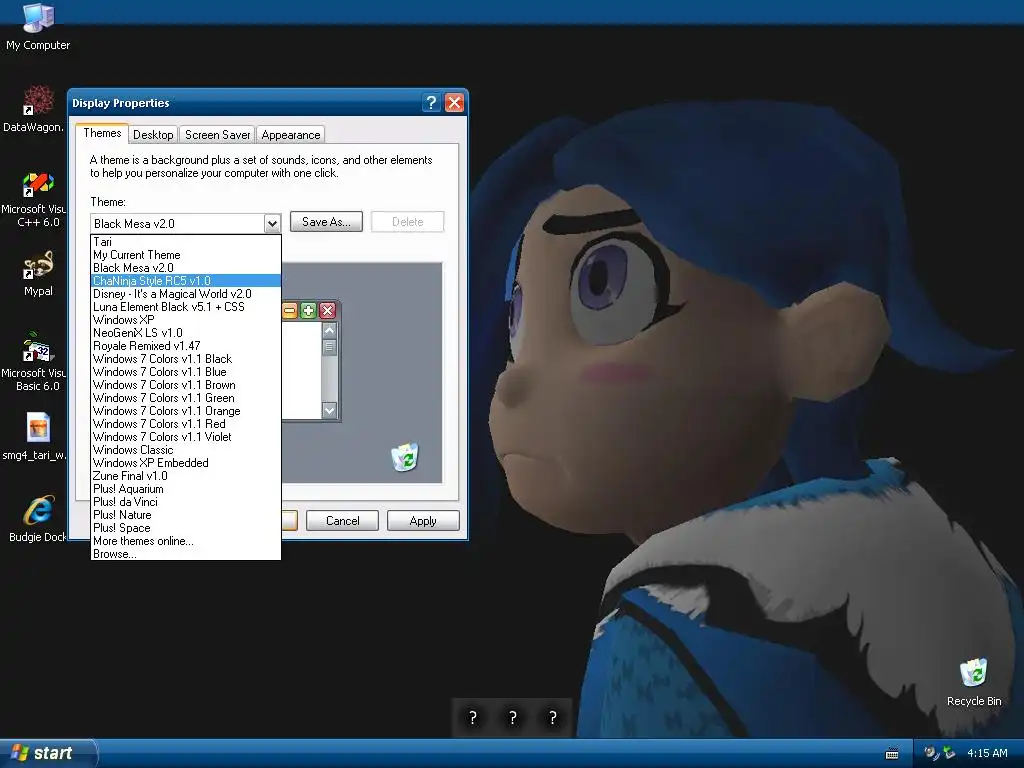Click preview scrollbar up arrow
Image resolution: width=1024 pixels, height=768 pixels.
329,330
